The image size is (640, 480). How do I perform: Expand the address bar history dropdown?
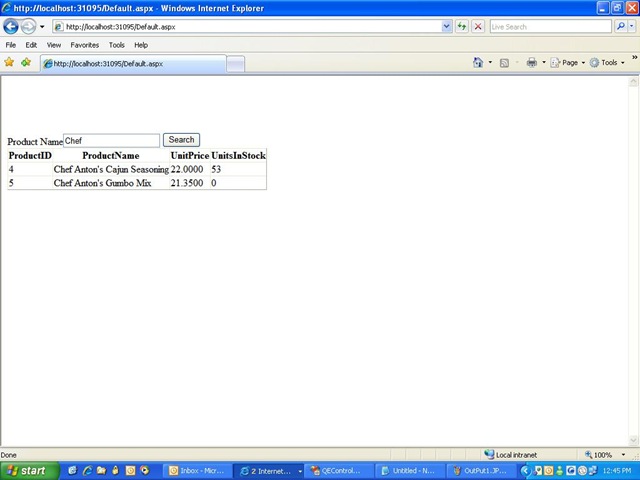(447, 27)
